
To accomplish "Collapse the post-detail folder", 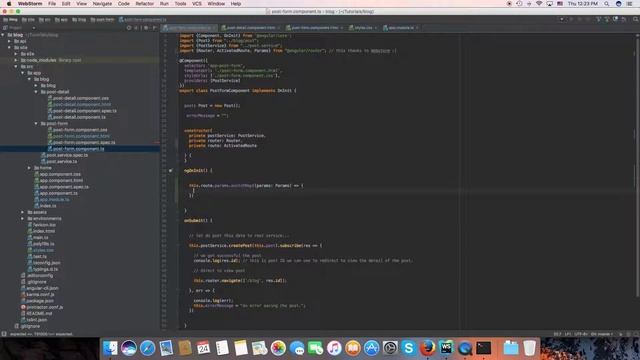I will (x=36, y=92).
